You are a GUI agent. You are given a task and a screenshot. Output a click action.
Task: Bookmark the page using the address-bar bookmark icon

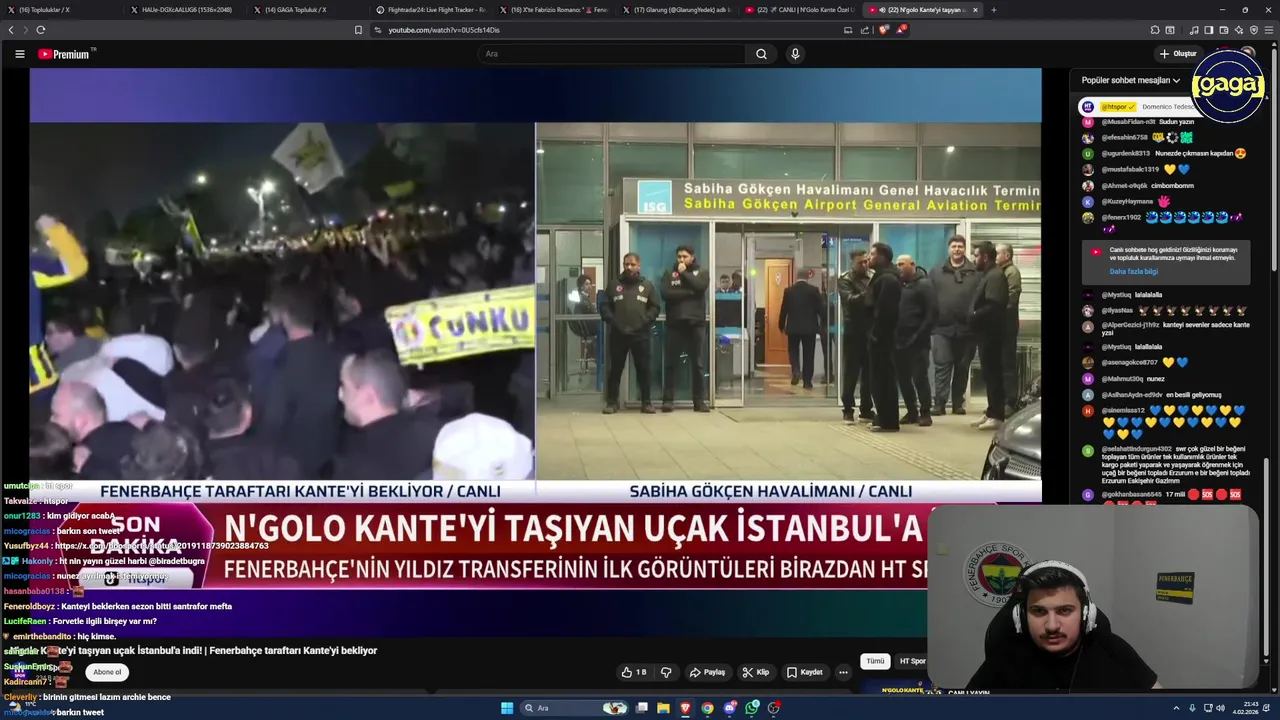click(358, 30)
